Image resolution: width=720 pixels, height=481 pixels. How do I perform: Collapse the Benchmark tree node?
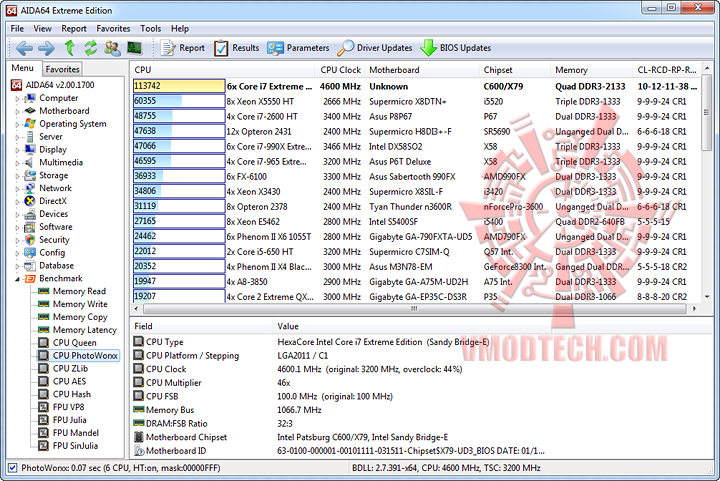[x=17, y=279]
